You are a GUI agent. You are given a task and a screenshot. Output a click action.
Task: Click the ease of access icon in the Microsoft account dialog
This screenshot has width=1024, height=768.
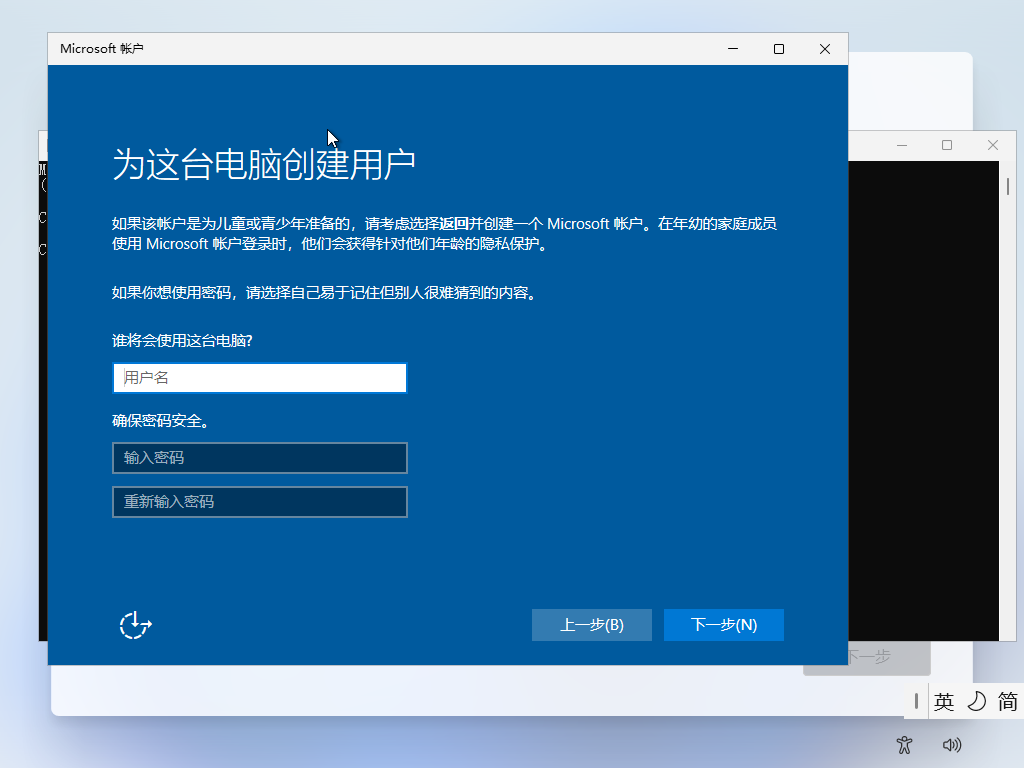tap(135, 625)
